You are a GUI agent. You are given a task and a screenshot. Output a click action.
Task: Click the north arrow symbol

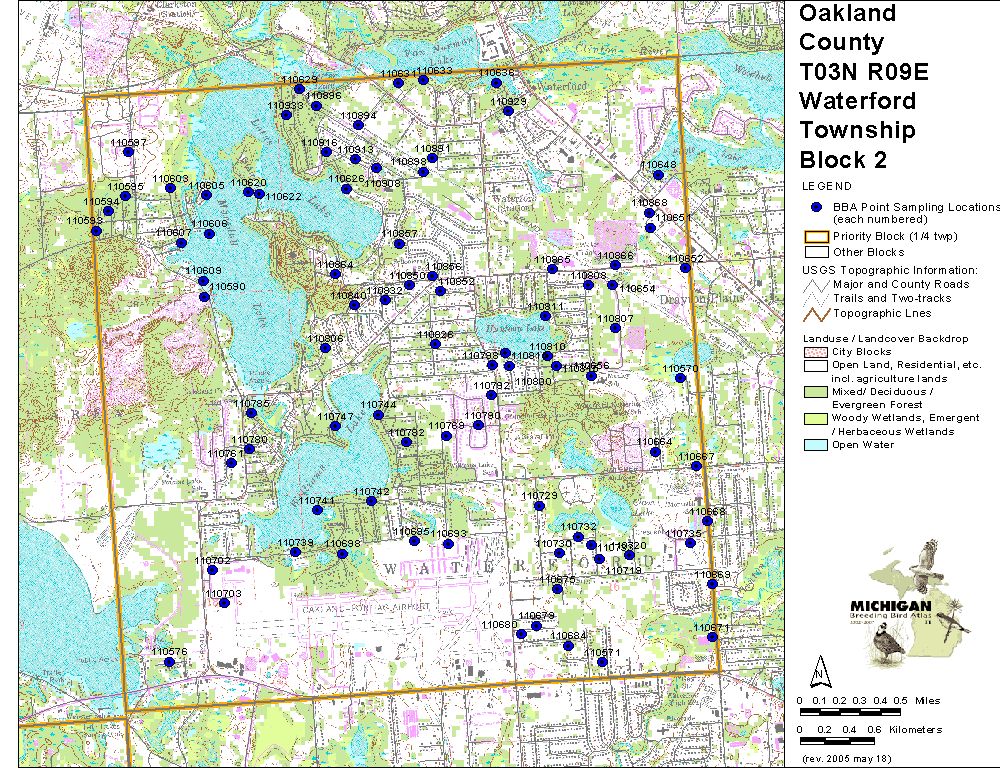[x=819, y=668]
